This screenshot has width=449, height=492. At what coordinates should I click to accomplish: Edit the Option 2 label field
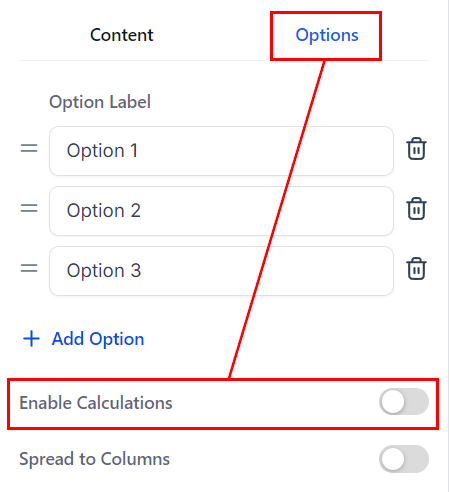click(x=221, y=211)
